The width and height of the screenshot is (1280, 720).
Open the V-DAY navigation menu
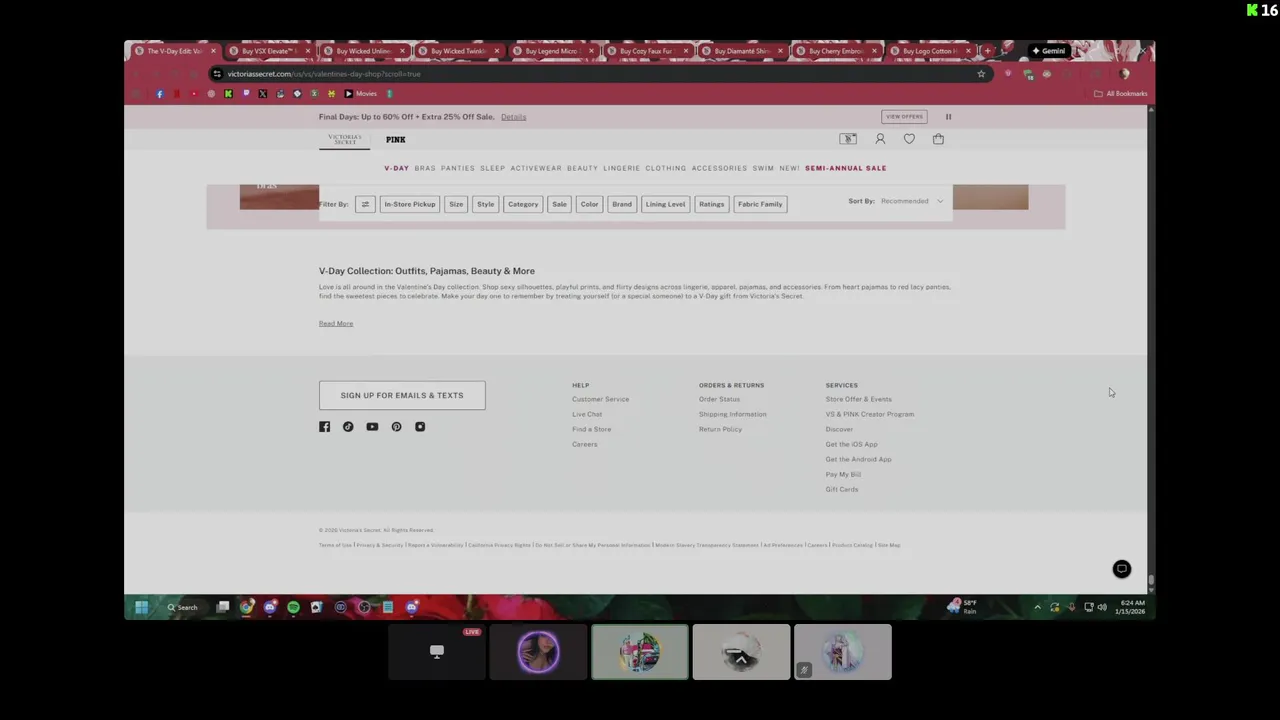[397, 168]
